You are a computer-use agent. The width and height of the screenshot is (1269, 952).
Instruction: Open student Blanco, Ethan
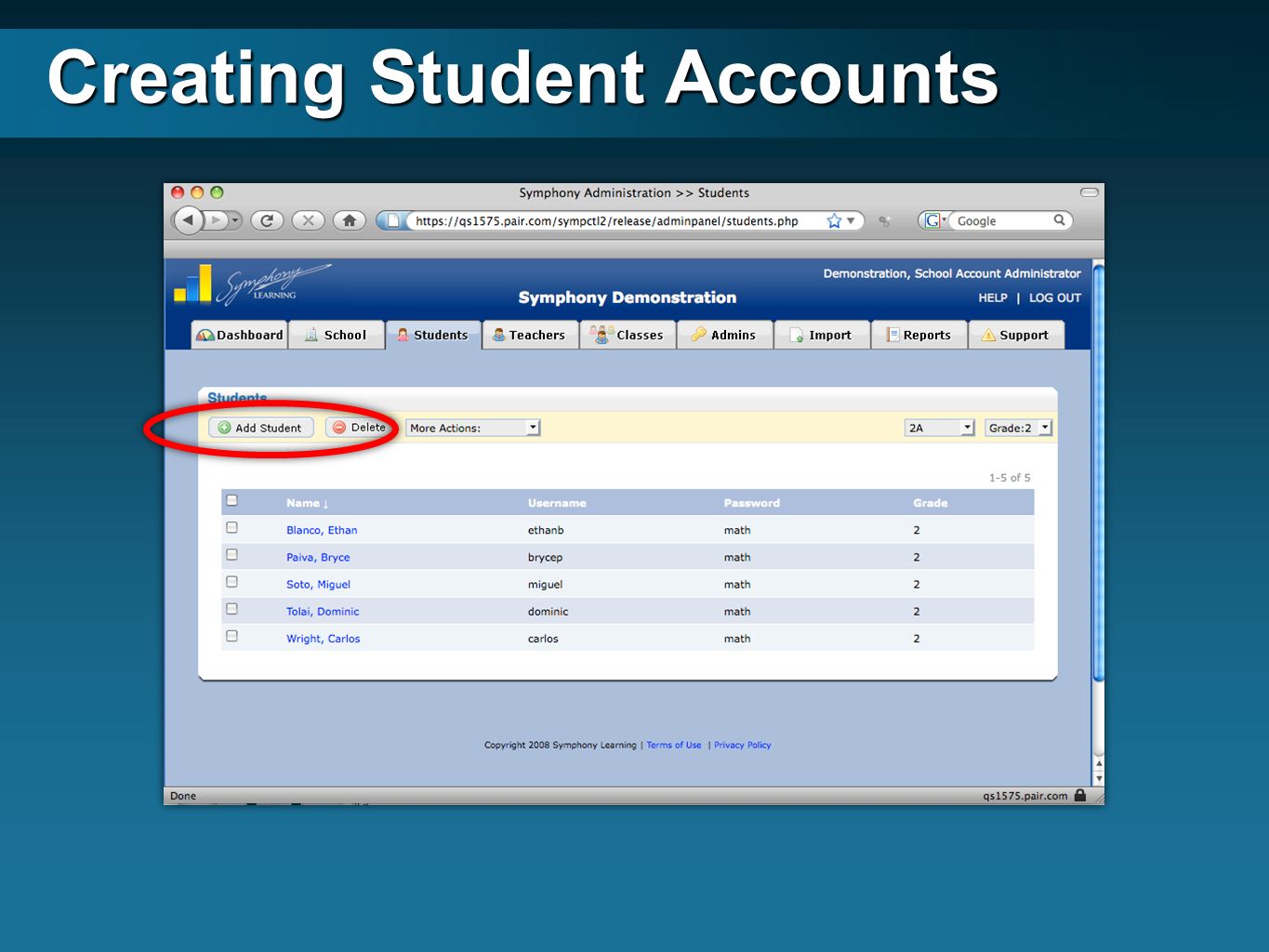tap(322, 530)
